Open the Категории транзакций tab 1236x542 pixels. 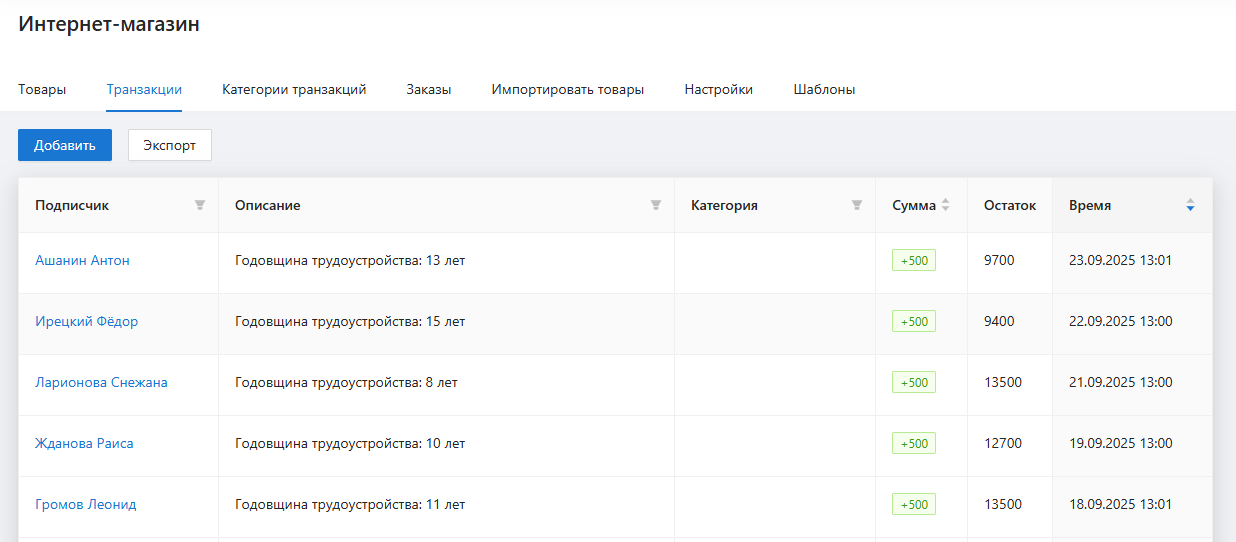(294, 90)
